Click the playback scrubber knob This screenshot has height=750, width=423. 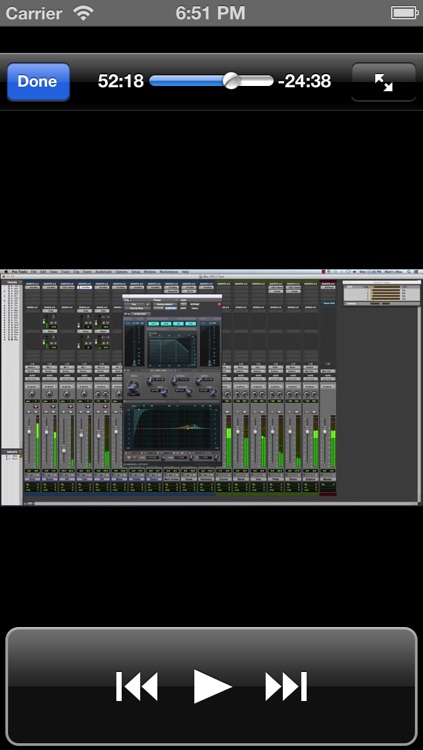point(232,81)
